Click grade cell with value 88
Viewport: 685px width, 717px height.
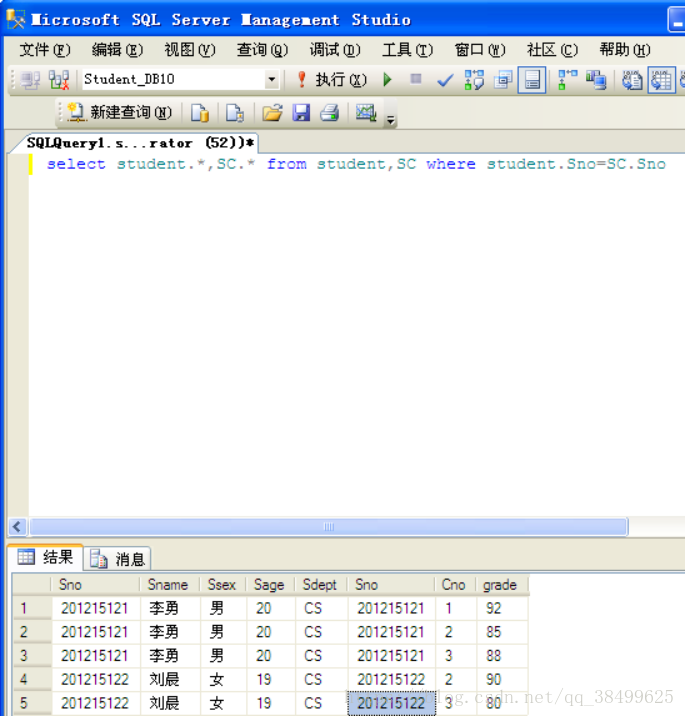click(x=502, y=656)
